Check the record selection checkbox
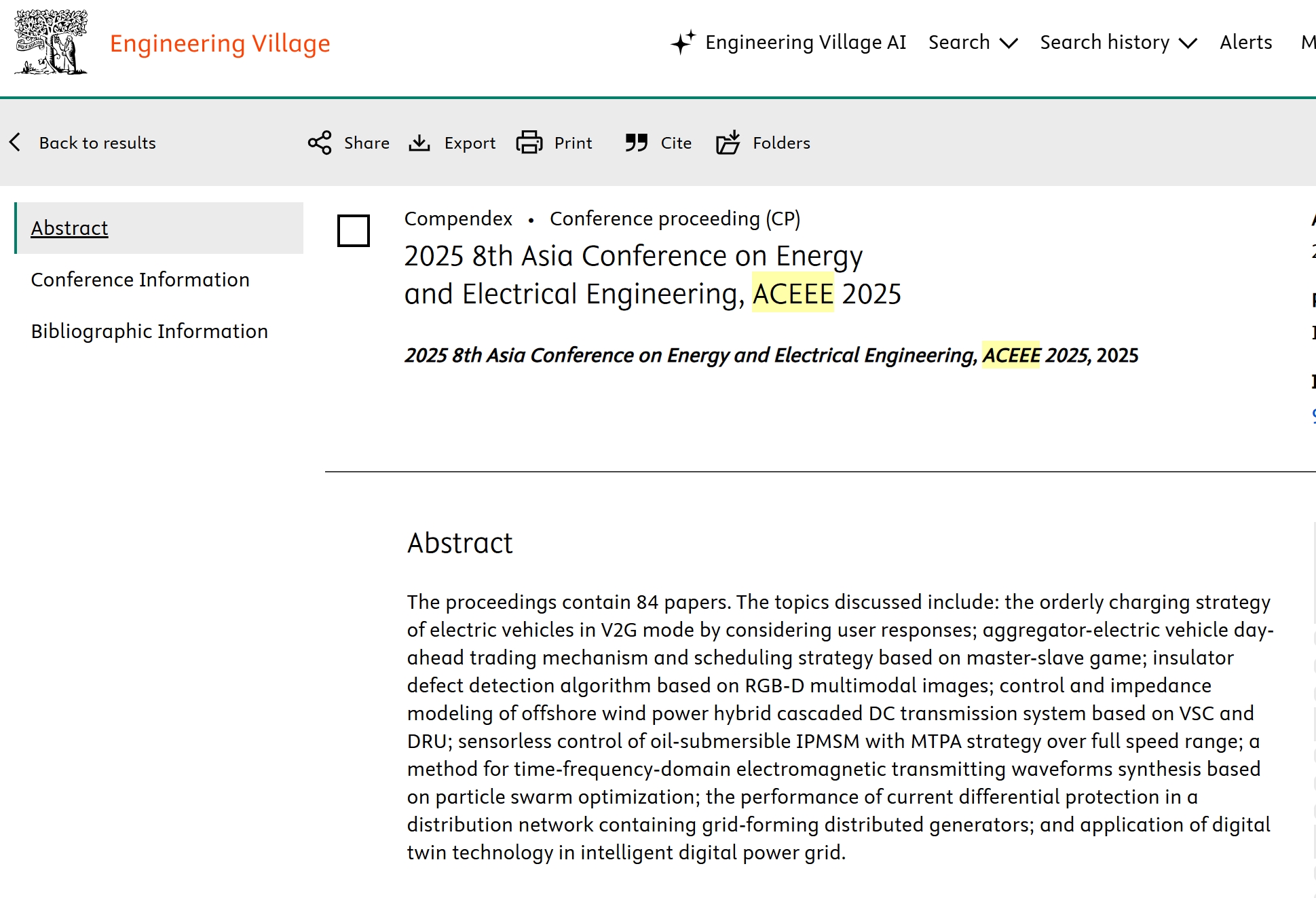1316x898 pixels. point(354,231)
